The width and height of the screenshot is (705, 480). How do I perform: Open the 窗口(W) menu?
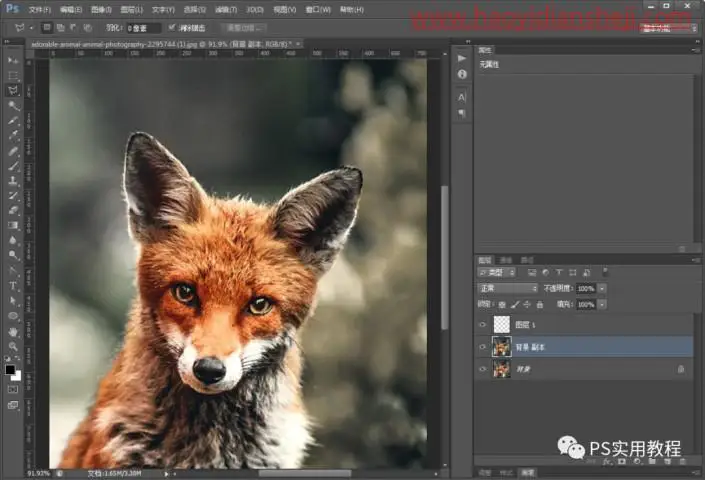coord(318,9)
